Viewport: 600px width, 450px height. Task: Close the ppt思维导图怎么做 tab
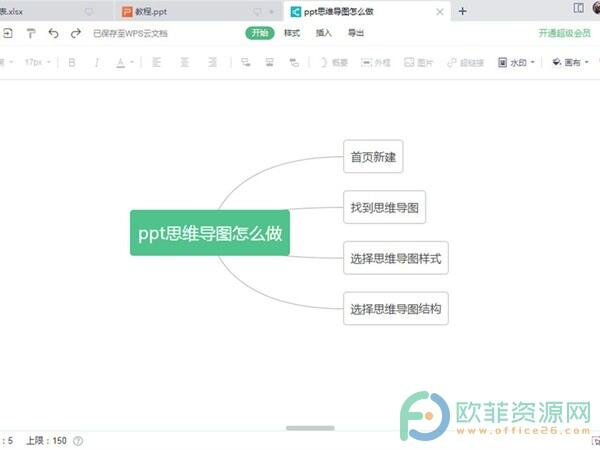point(440,12)
